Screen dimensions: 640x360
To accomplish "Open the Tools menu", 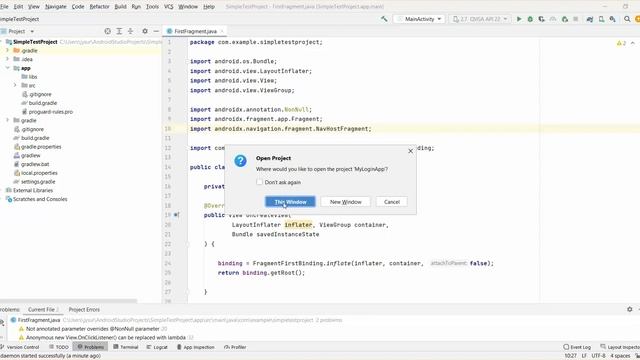I will (152, 7).
